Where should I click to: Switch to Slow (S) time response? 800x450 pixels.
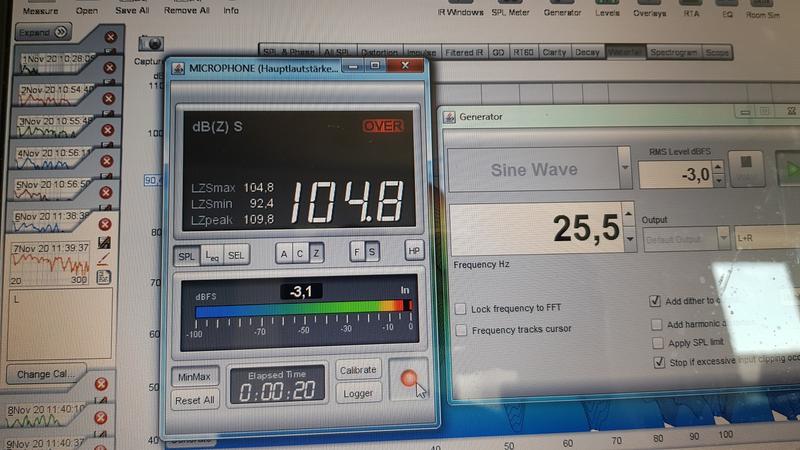pyautogui.click(x=372, y=252)
